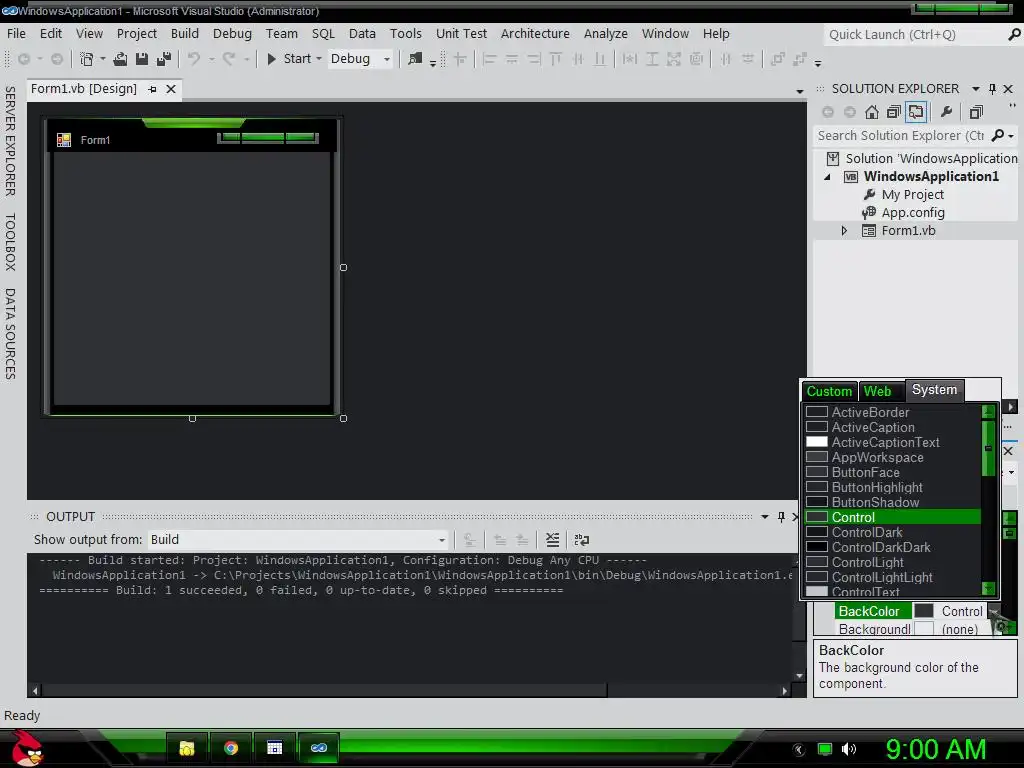Select ControlDarkDark color in the list
This screenshot has width=1024, height=768.
tap(892, 547)
